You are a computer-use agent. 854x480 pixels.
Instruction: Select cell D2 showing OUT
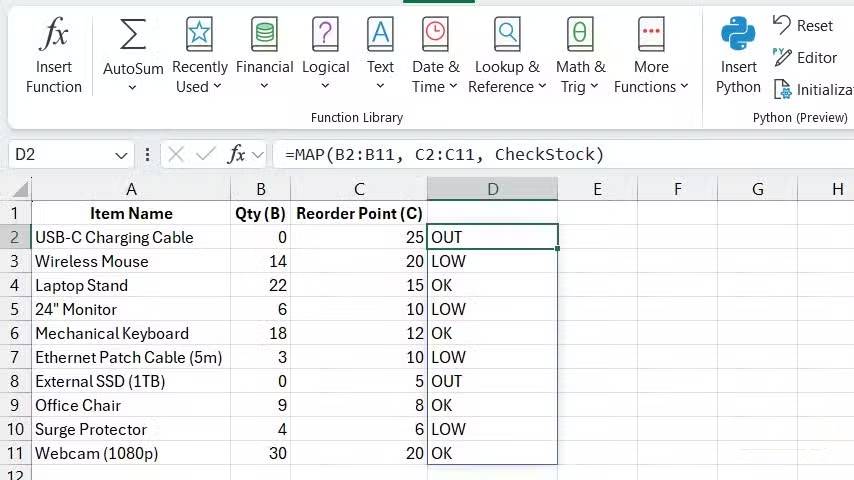pos(493,237)
